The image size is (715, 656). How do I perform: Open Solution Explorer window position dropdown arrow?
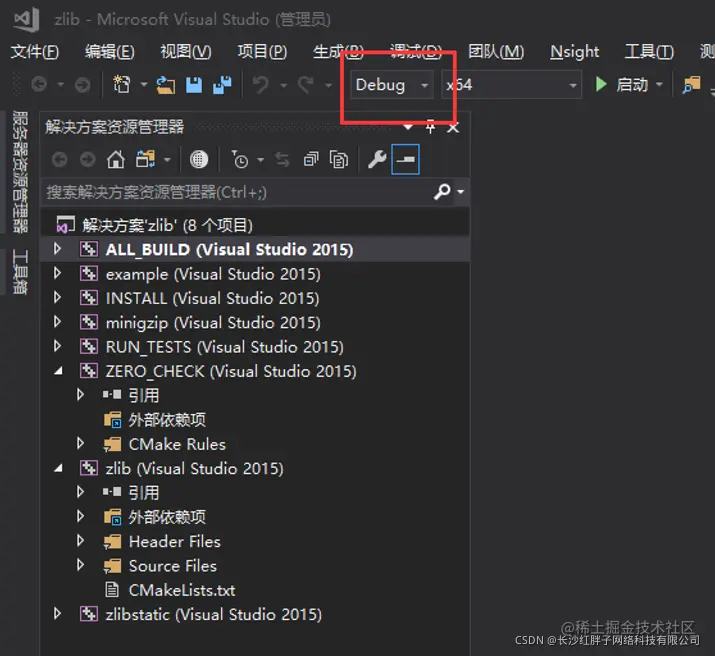point(408,127)
